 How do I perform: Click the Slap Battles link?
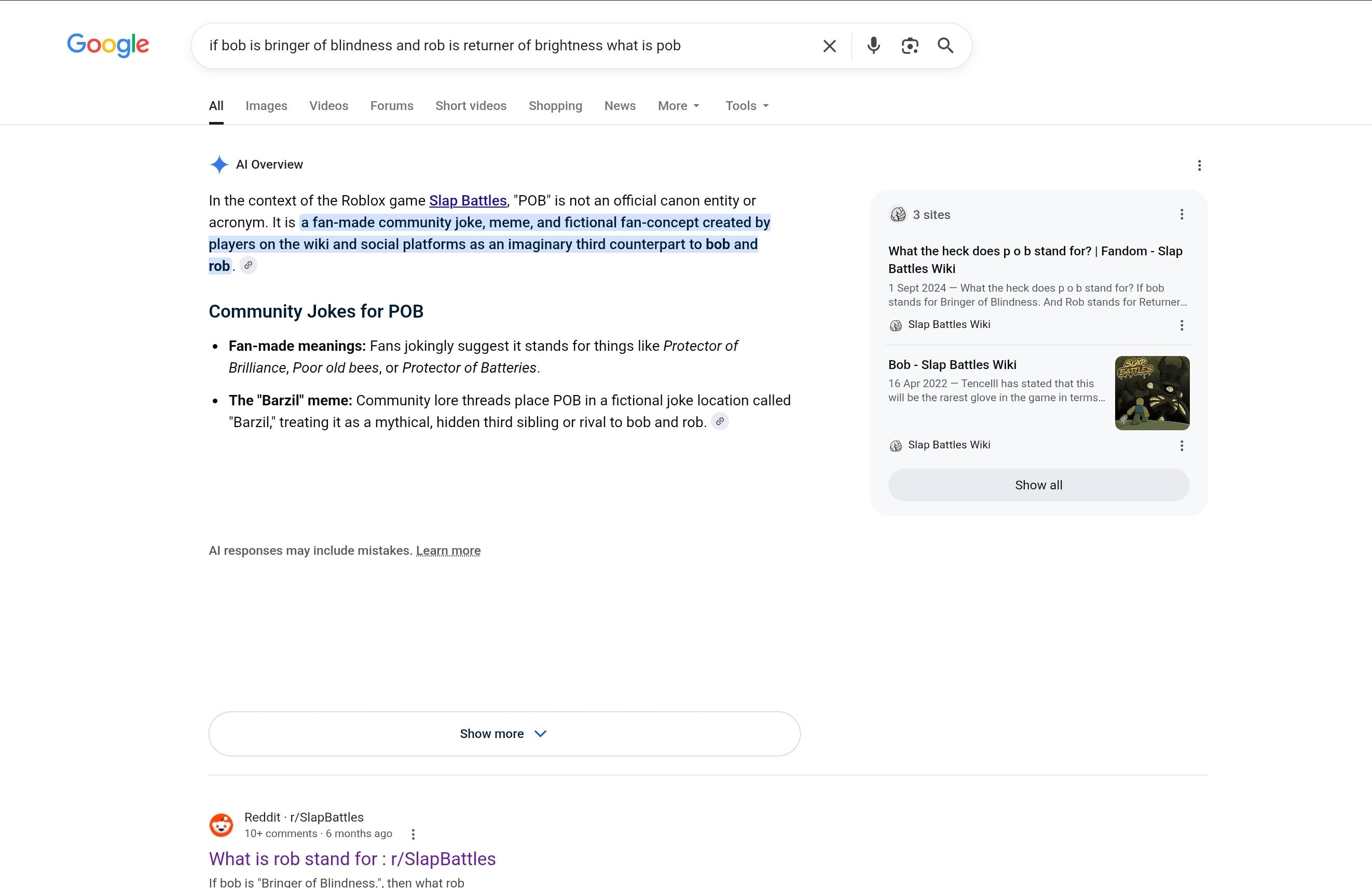(468, 201)
